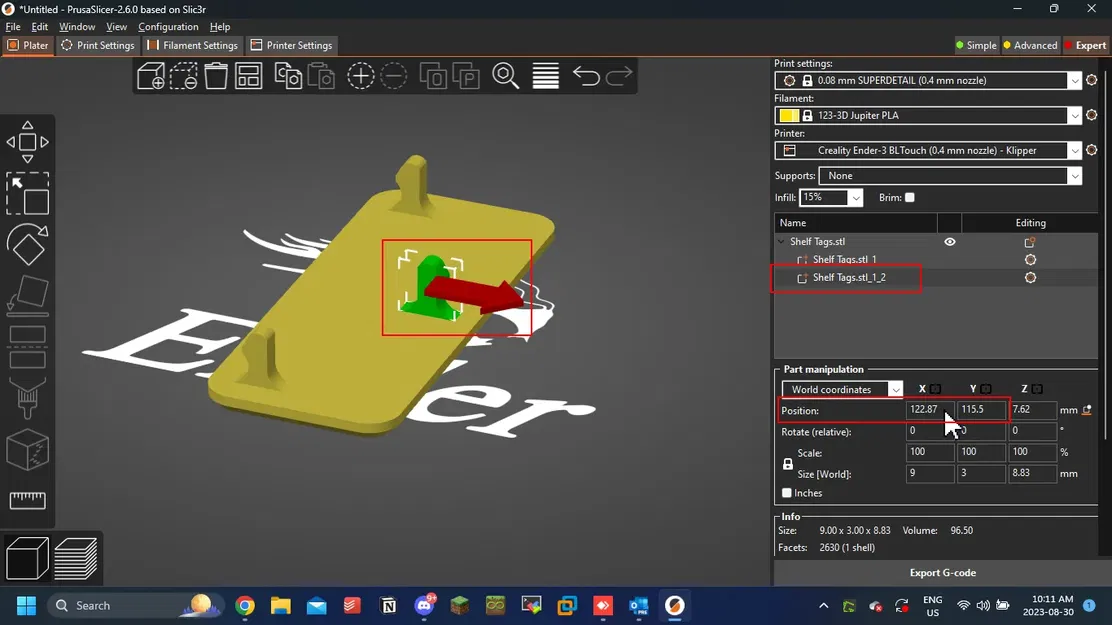Click the Variable layer height icon
The width and height of the screenshot is (1112, 625).
(x=545, y=76)
